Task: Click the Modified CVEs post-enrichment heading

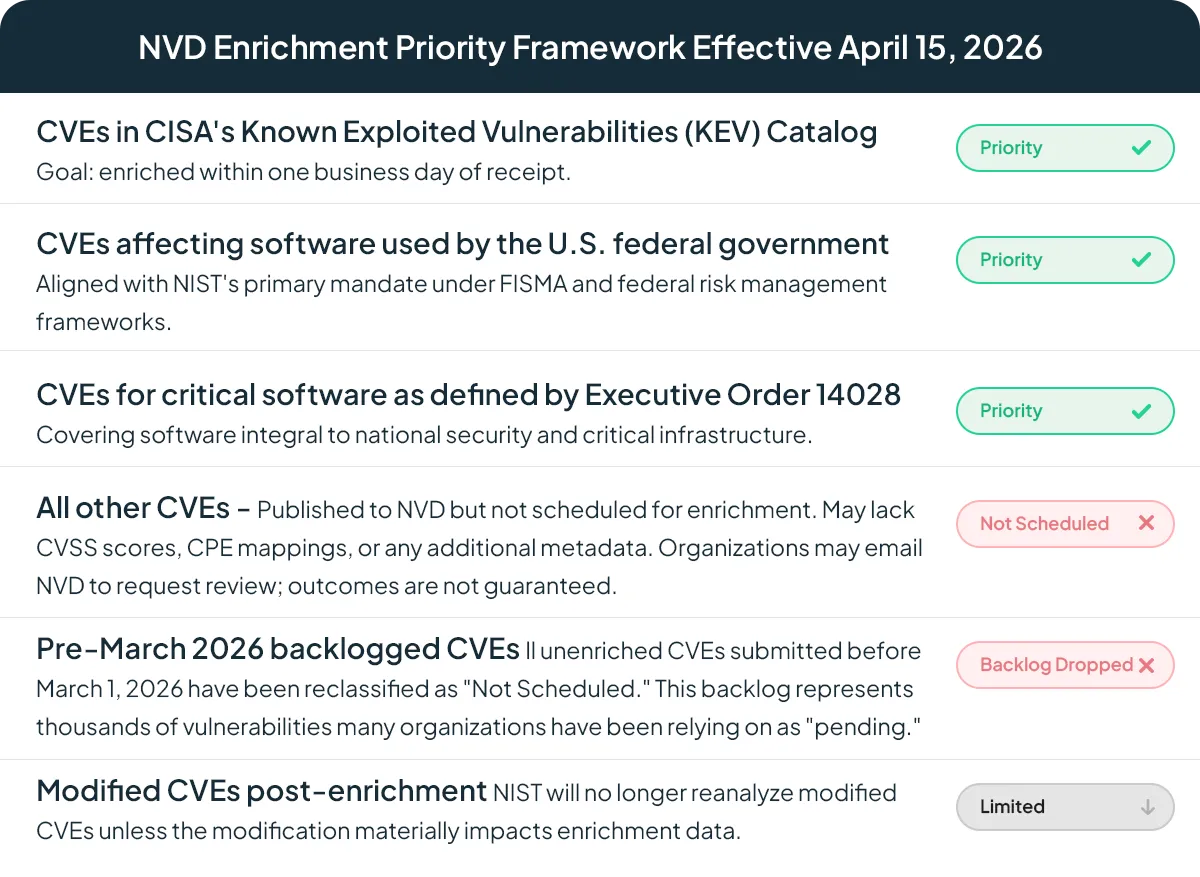Action: click(x=261, y=792)
